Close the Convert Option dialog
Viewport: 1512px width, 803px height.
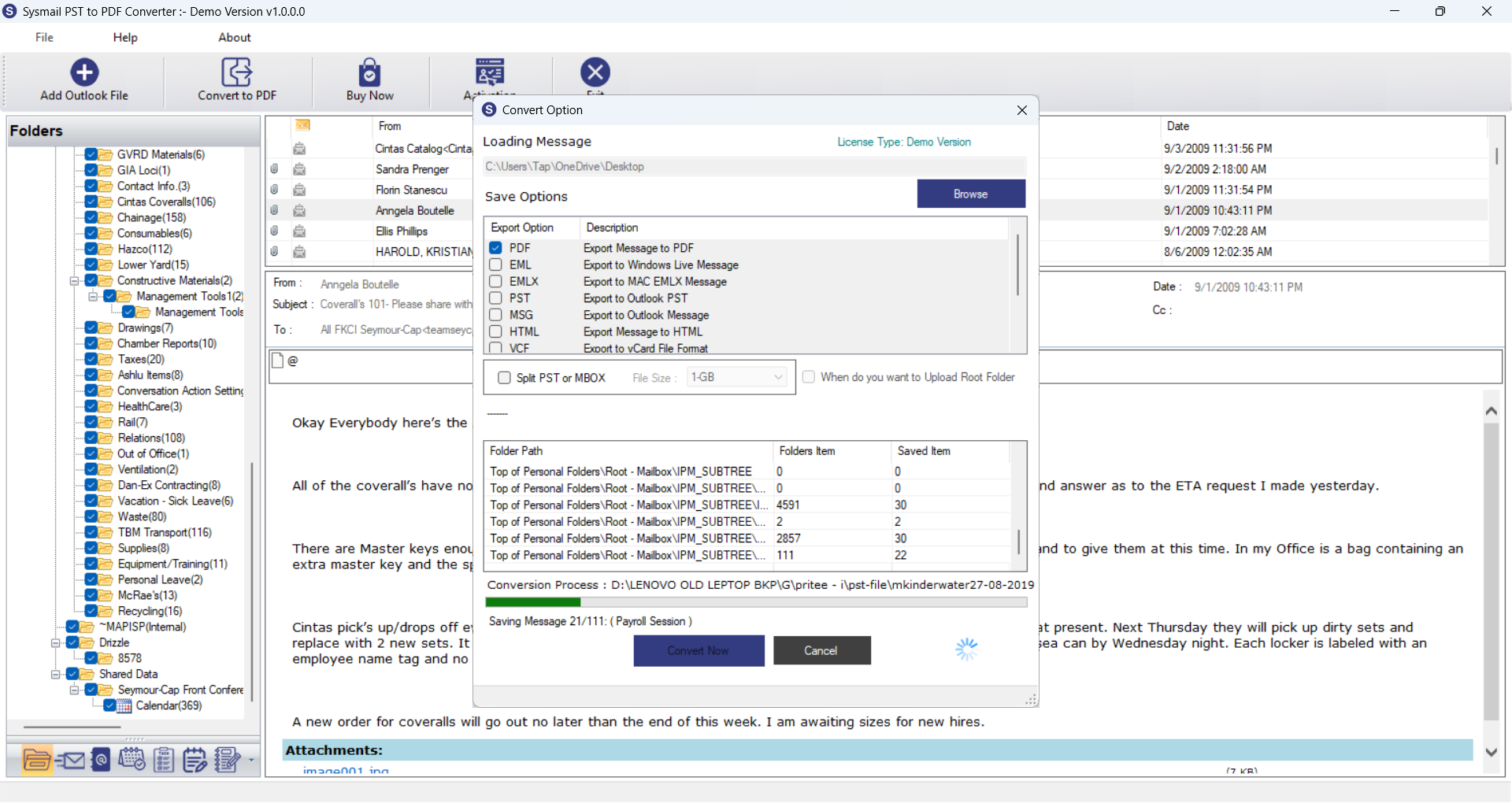click(1021, 110)
